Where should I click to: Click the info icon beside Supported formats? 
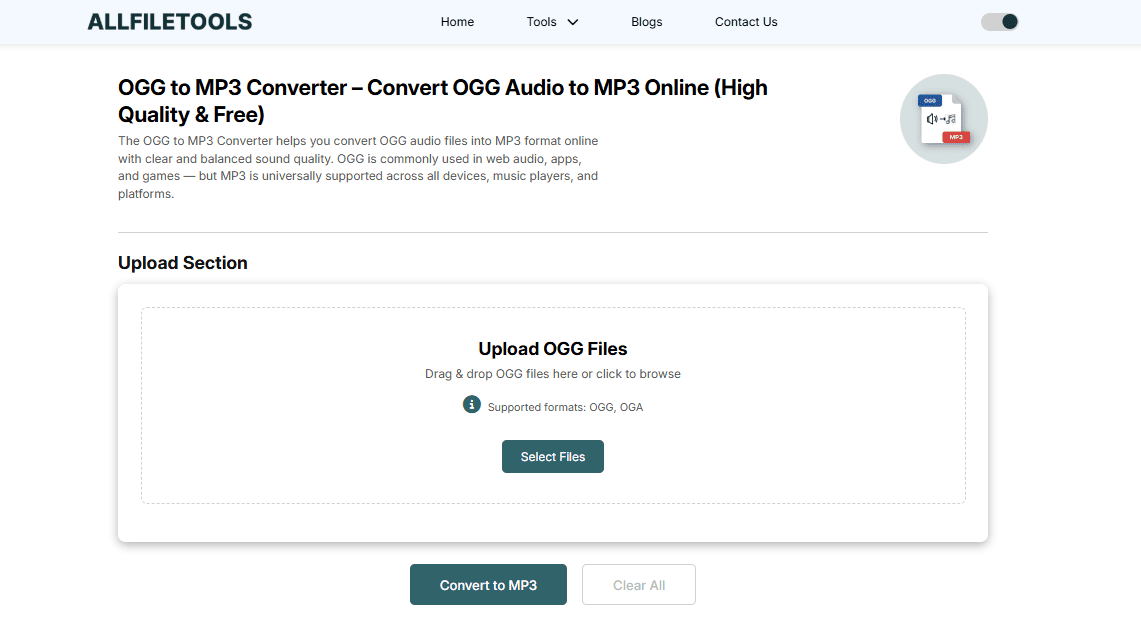[x=472, y=405]
